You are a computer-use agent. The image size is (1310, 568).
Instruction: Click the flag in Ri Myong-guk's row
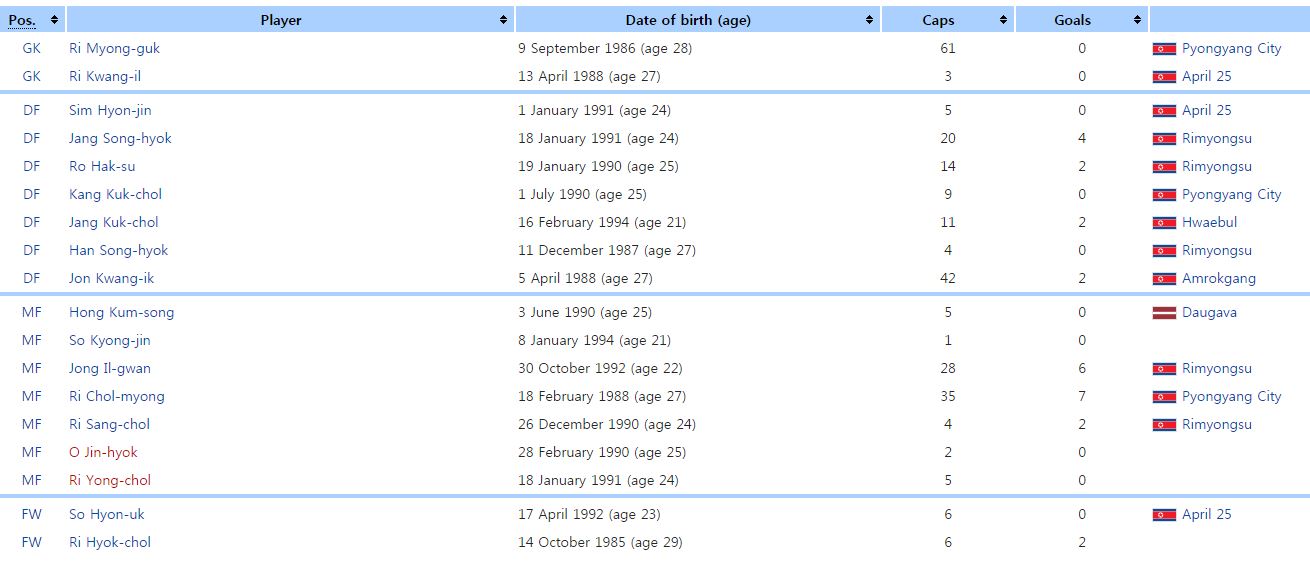point(1164,49)
